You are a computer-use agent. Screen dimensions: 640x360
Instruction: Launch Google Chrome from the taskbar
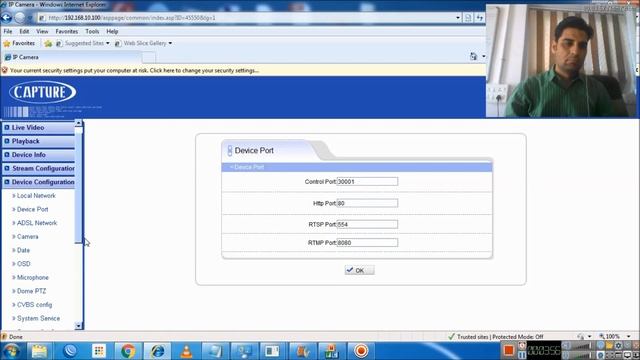(x=128, y=351)
